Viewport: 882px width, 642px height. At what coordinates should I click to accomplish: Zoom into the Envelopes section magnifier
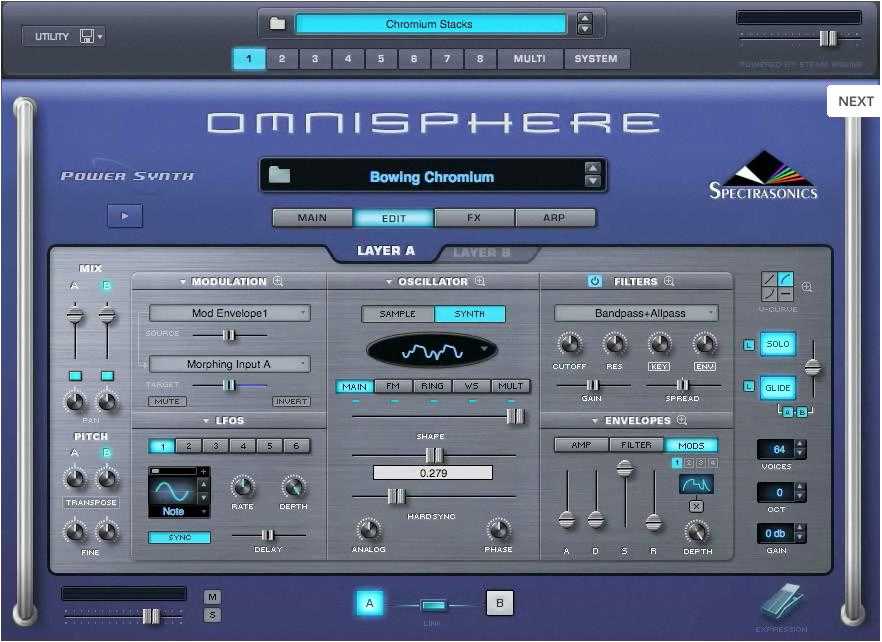(x=682, y=420)
